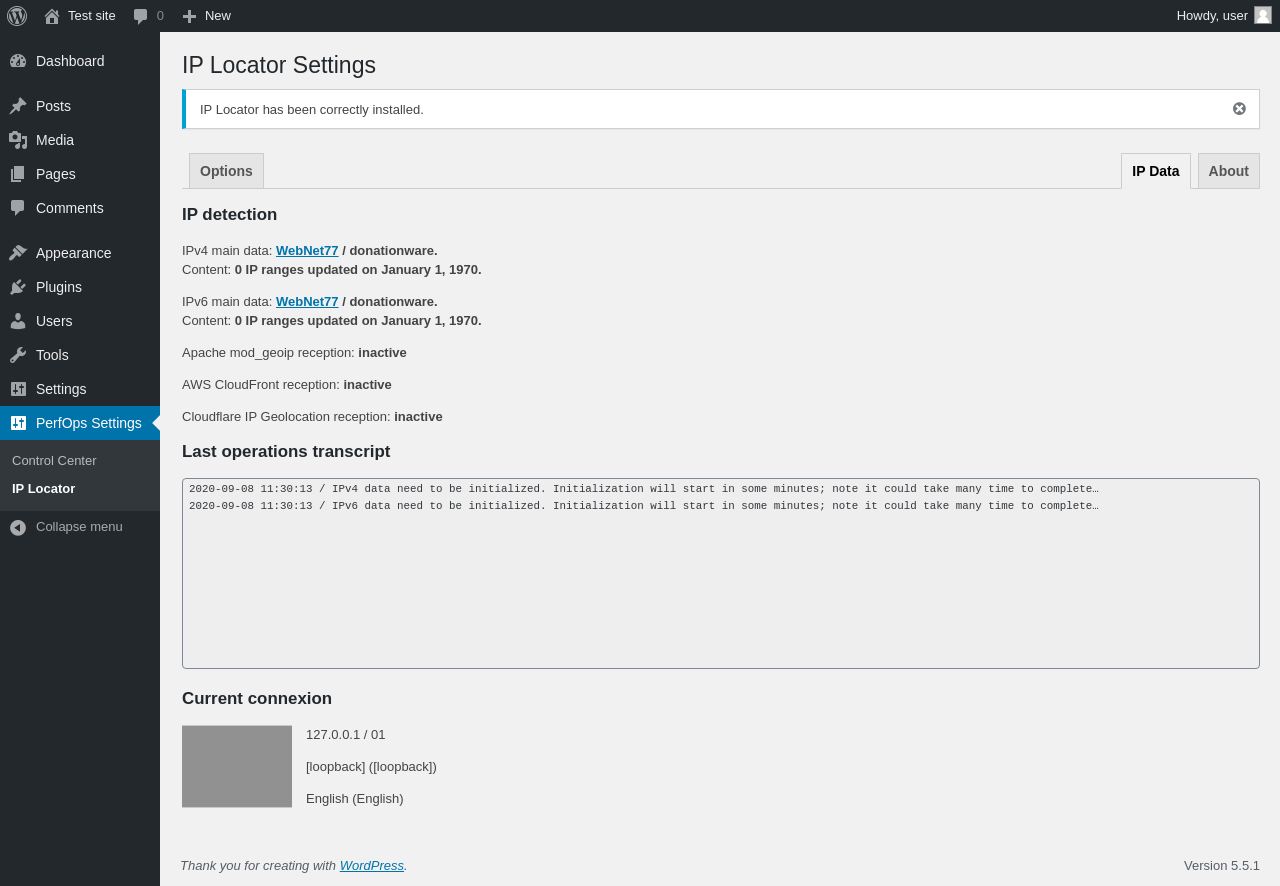
Task: Open the comments bubble in admin bar
Action: coord(141,16)
